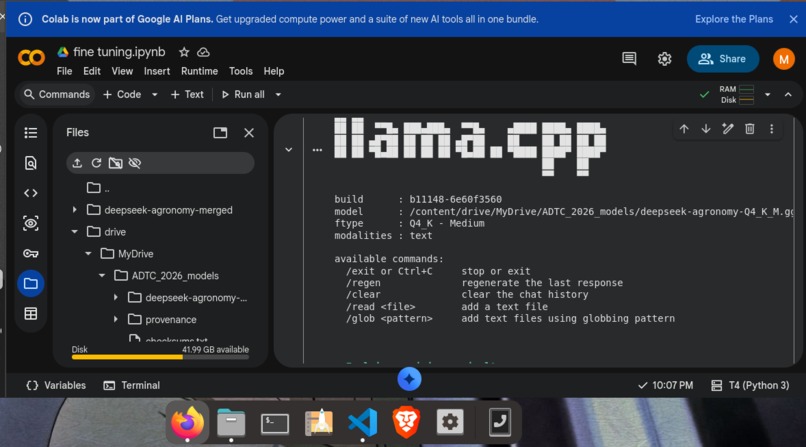Open Find and replace sidebar icon
The height and width of the screenshot is (447, 806).
[x=31, y=163]
